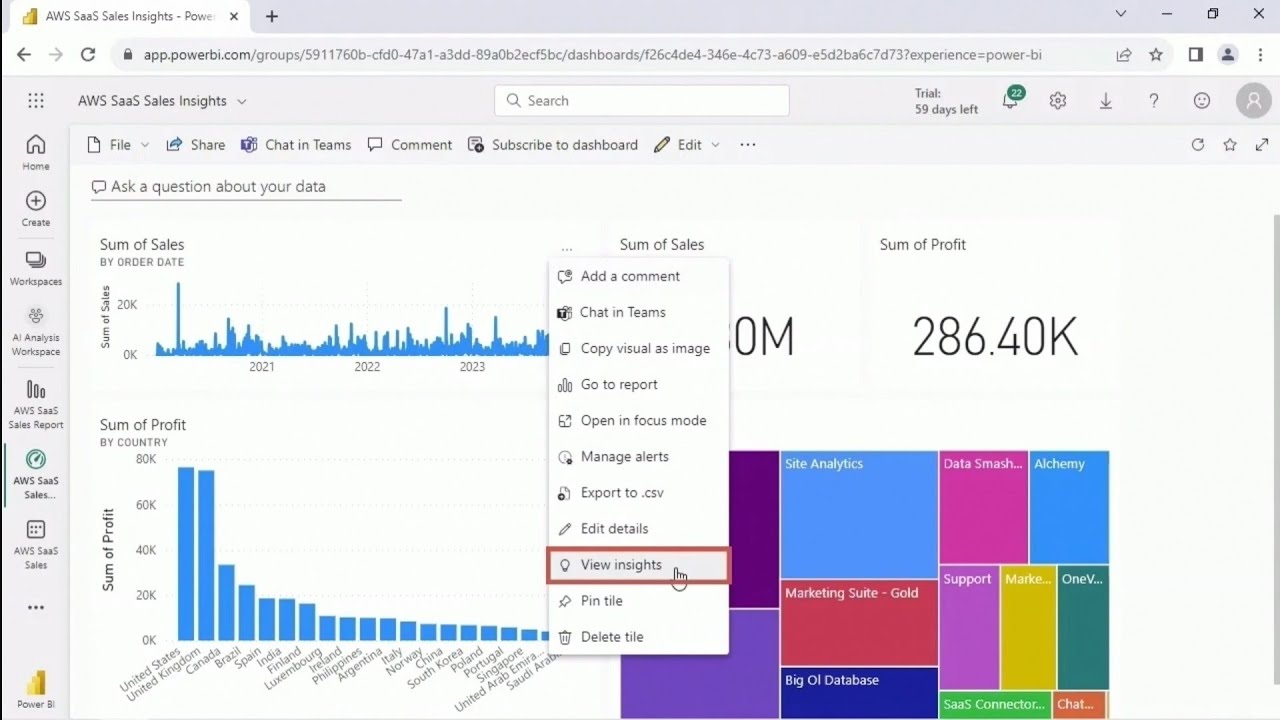Click the Comment toolbar button

(x=410, y=145)
